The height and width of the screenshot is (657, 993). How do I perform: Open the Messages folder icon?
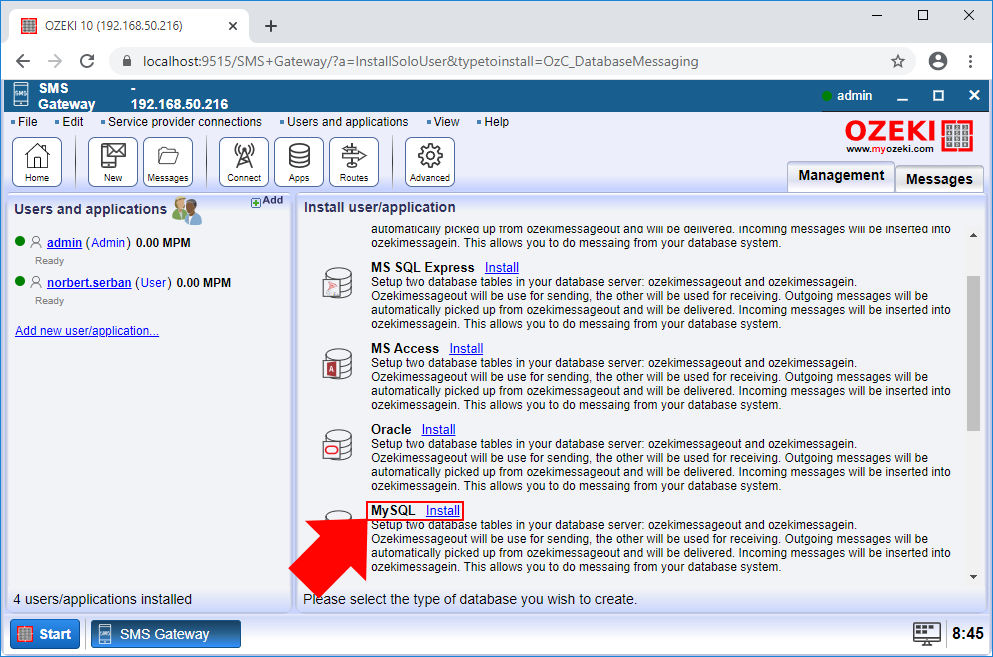[168, 160]
